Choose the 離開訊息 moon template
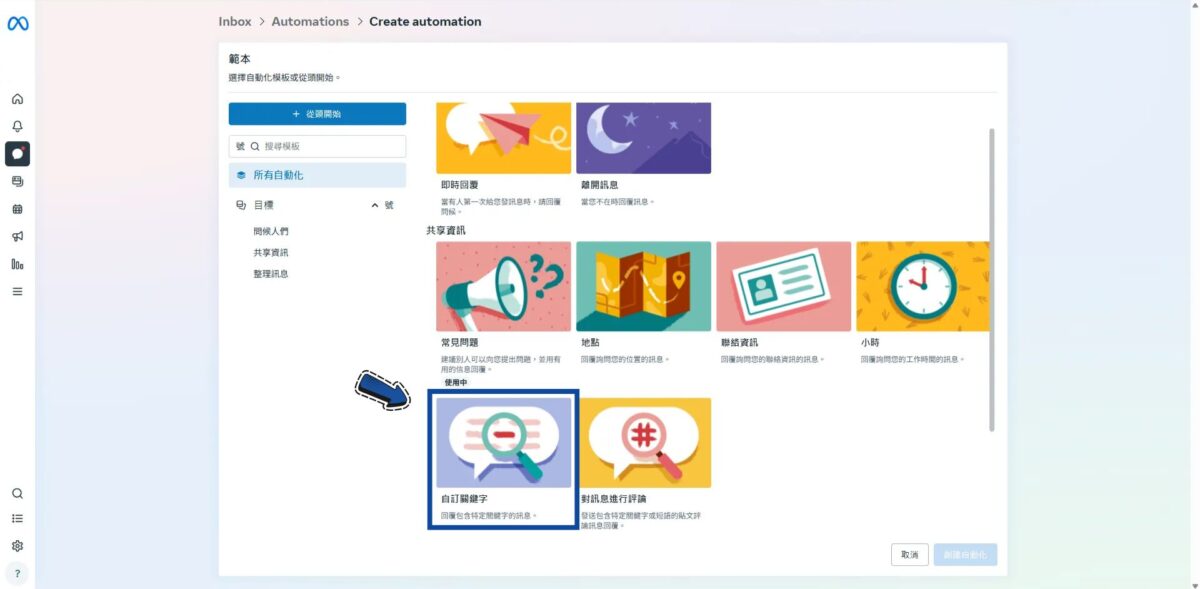 (643, 138)
